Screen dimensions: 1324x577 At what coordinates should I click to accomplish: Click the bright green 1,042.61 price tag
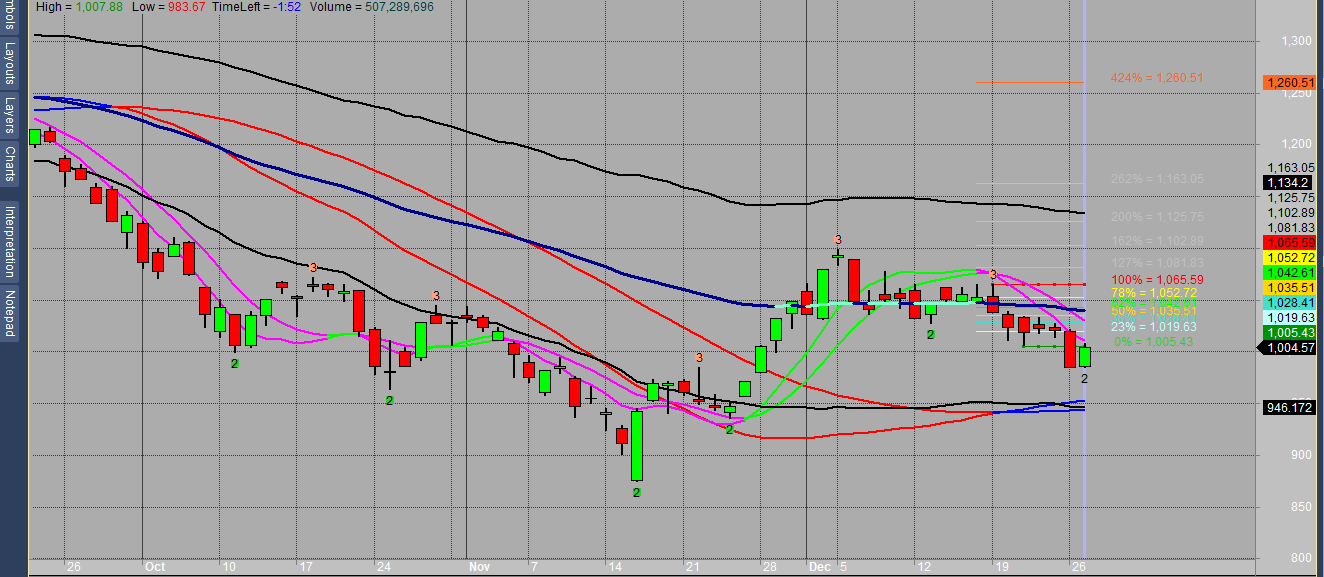(x=1289, y=272)
